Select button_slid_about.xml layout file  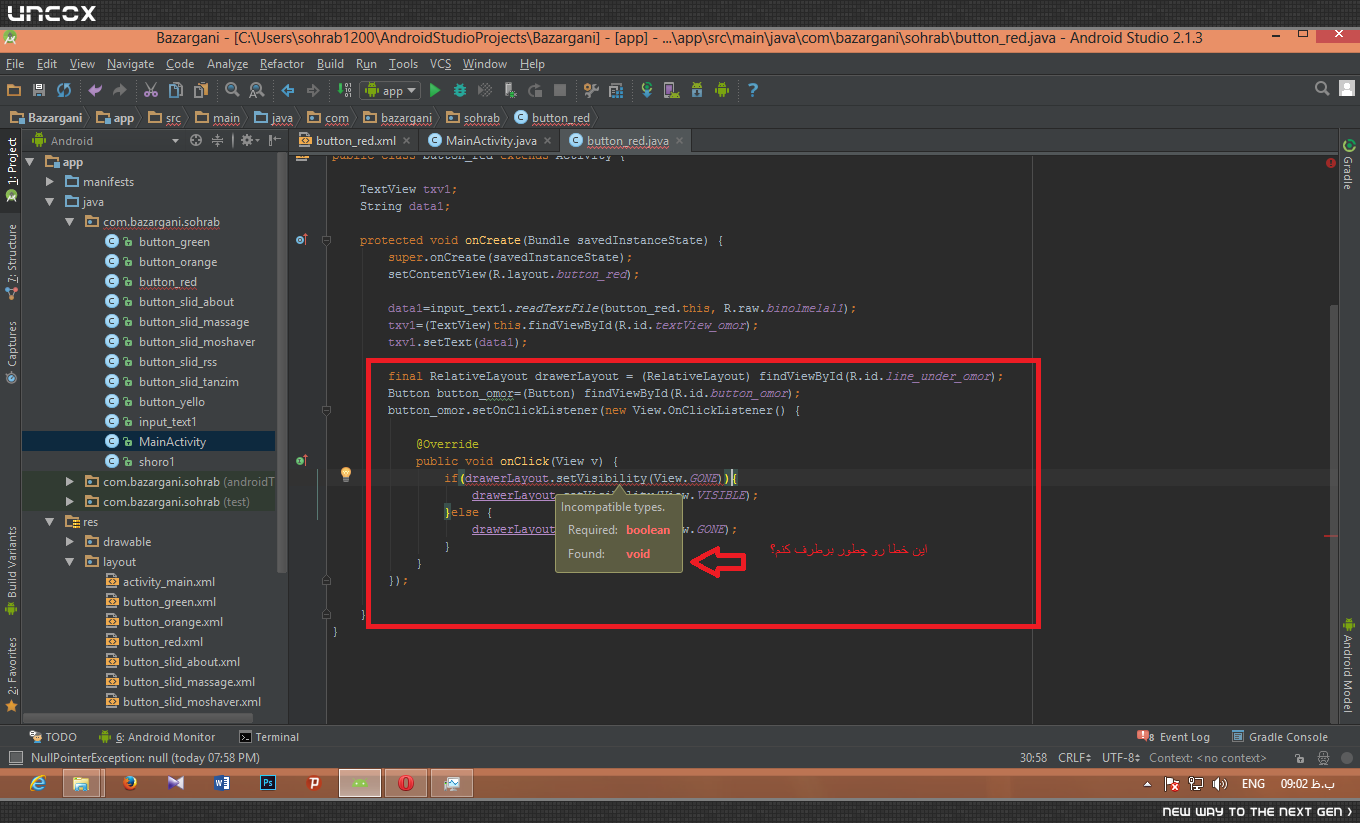coord(181,662)
